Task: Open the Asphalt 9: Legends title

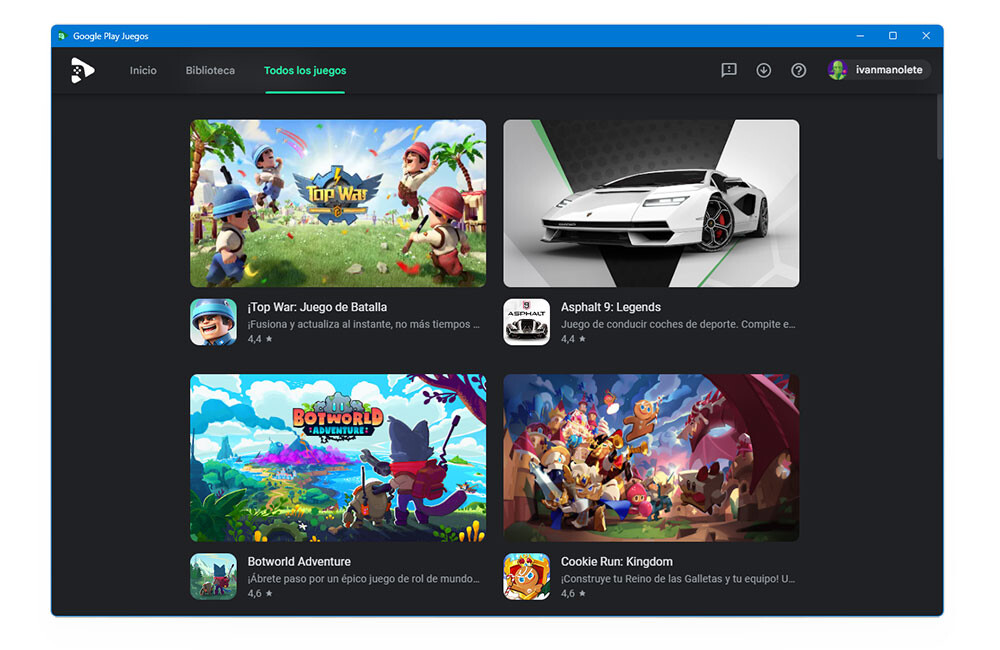Action: click(610, 307)
